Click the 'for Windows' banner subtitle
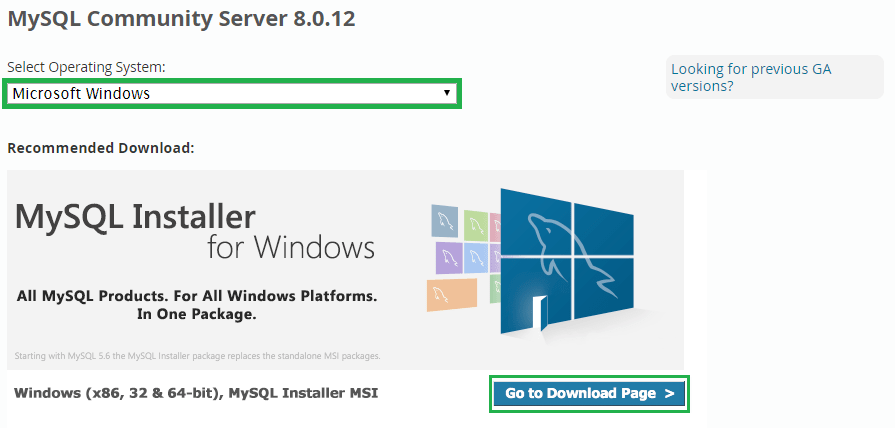Viewport: 895px width, 428px height. click(291, 247)
